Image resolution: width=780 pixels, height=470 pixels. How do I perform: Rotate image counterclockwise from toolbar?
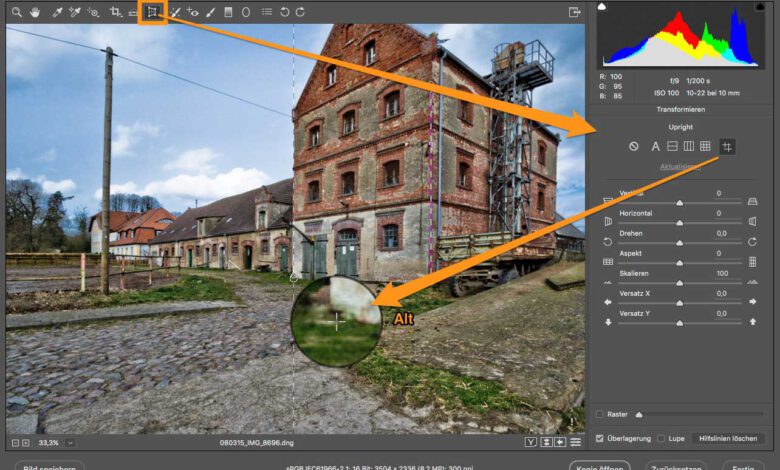(x=284, y=12)
